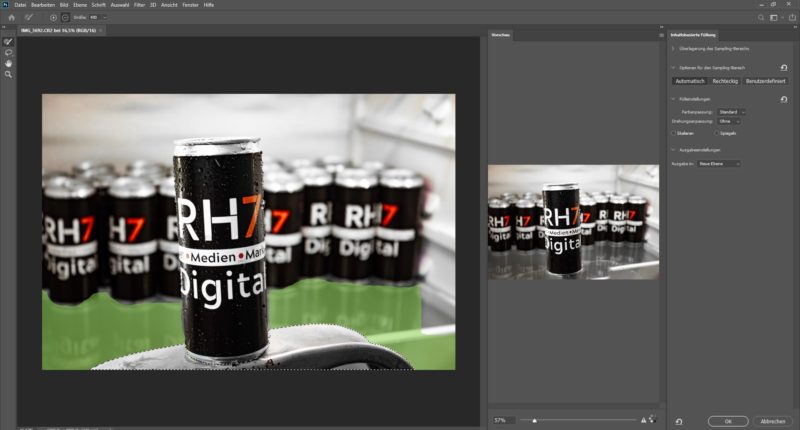The image size is (800, 430).
Task: Open the Hilfe menu
Action: click(x=209, y=5)
